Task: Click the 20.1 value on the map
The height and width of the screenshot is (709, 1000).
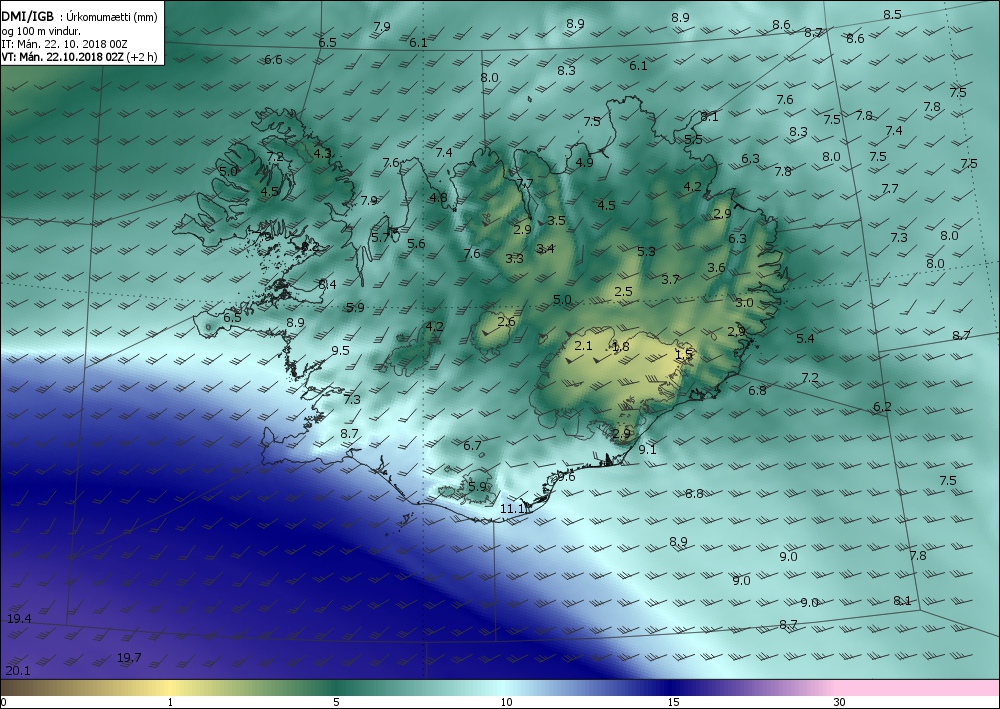Action: point(17,671)
